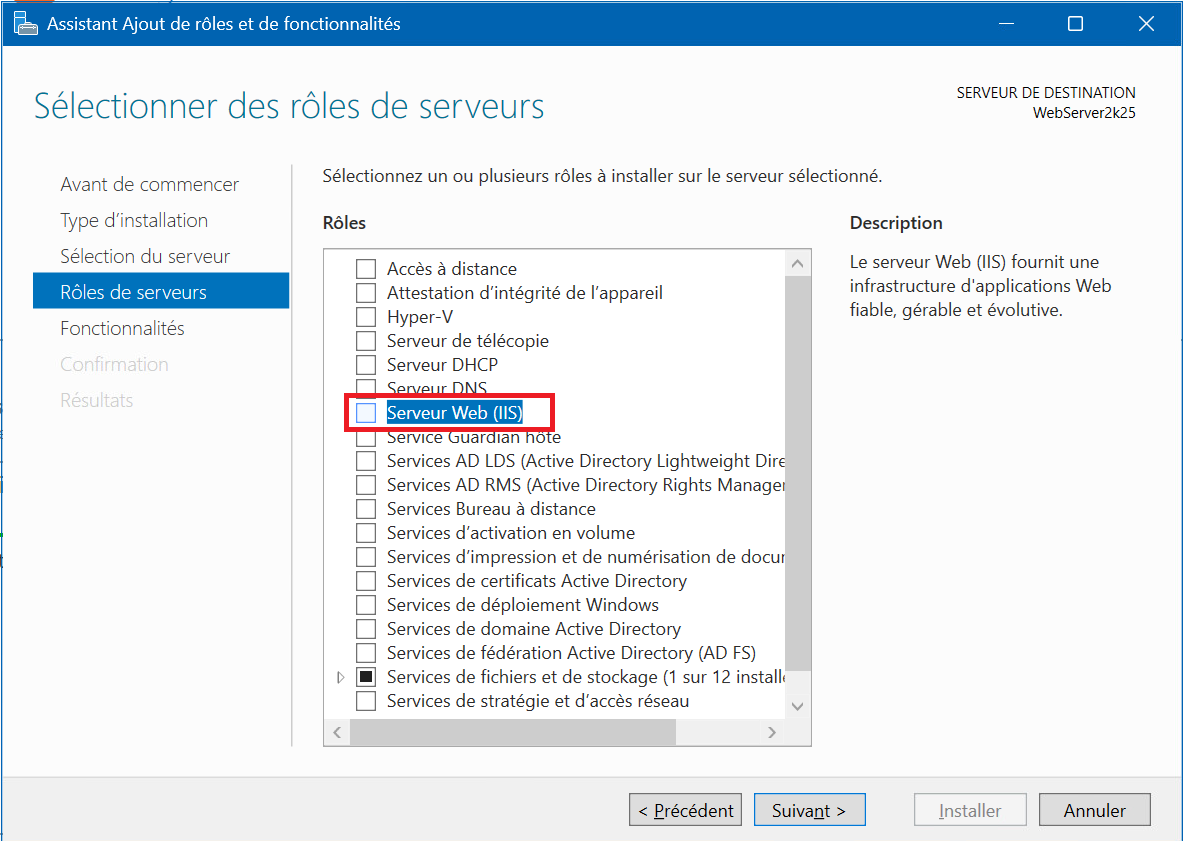Check Services de domaine Active Directory
1183x841 pixels.
coord(367,629)
